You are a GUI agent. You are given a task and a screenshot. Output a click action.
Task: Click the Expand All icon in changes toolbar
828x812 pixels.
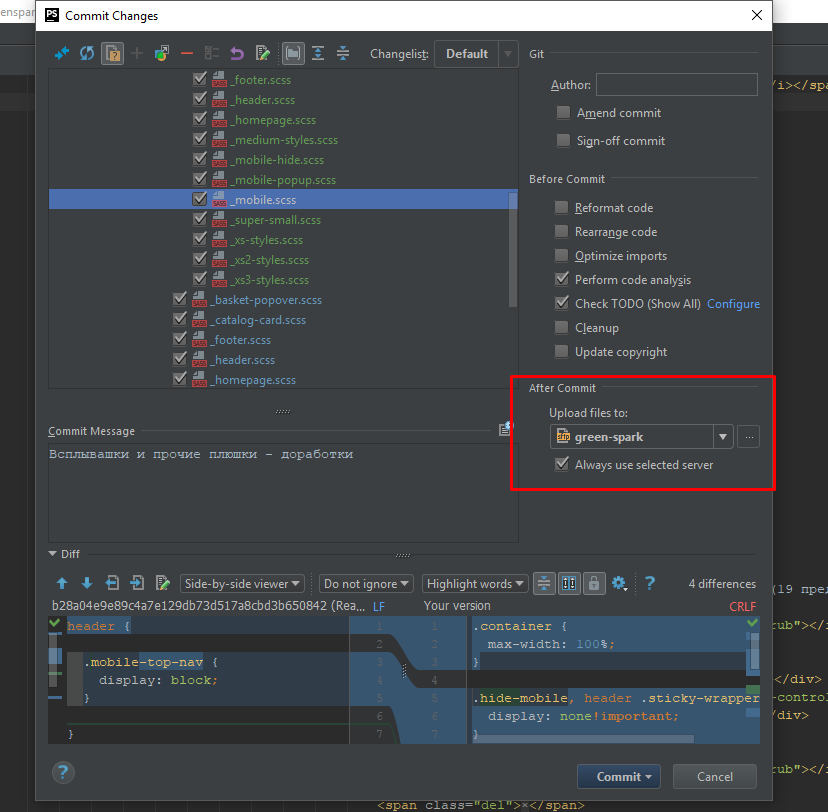tap(318, 54)
